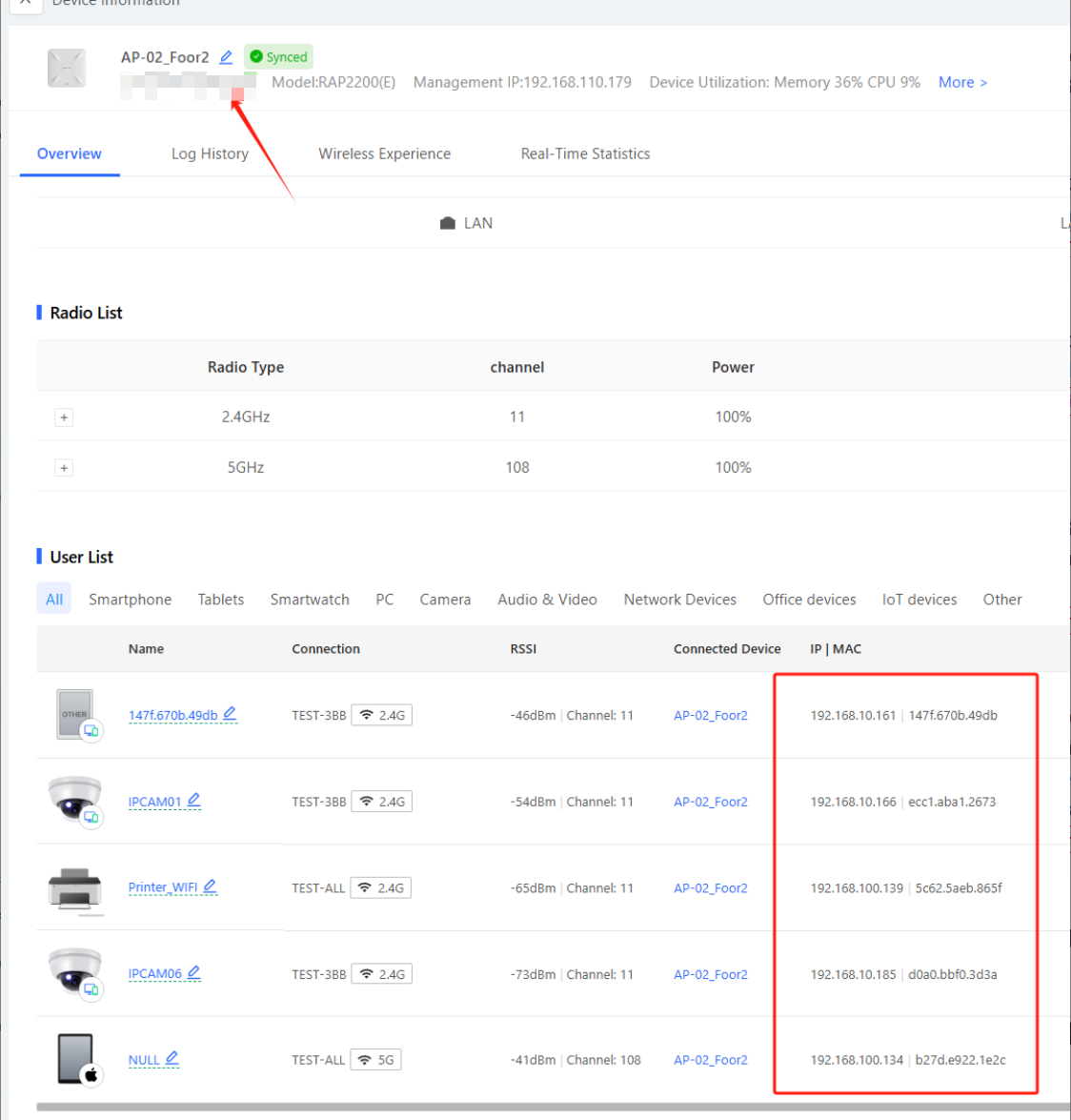The width and height of the screenshot is (1071, 1120).
Task: Edit the IPCAM06 name via pencil
Action: (194, 973)
